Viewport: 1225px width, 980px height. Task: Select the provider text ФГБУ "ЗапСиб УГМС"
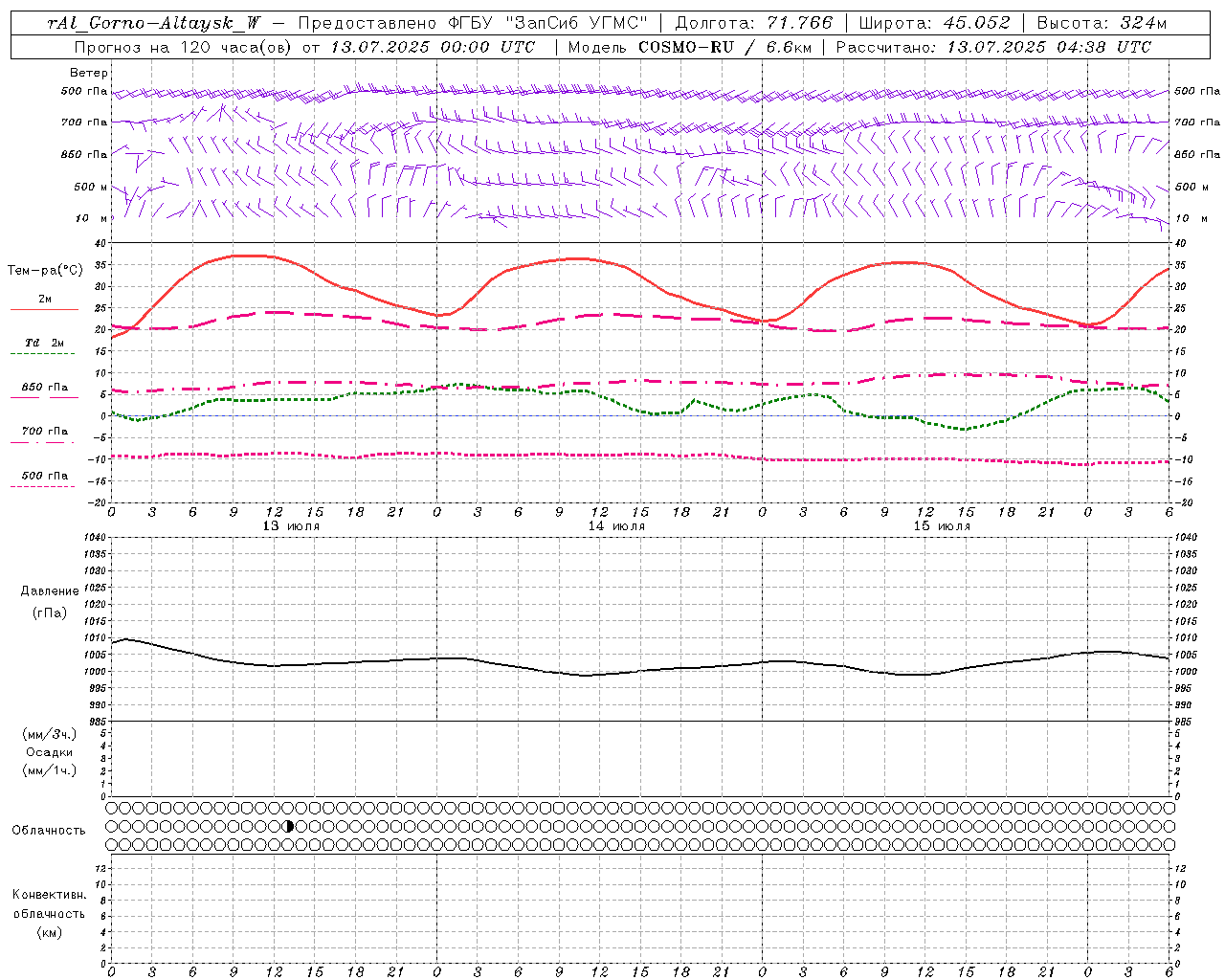[x=548, y=23]
